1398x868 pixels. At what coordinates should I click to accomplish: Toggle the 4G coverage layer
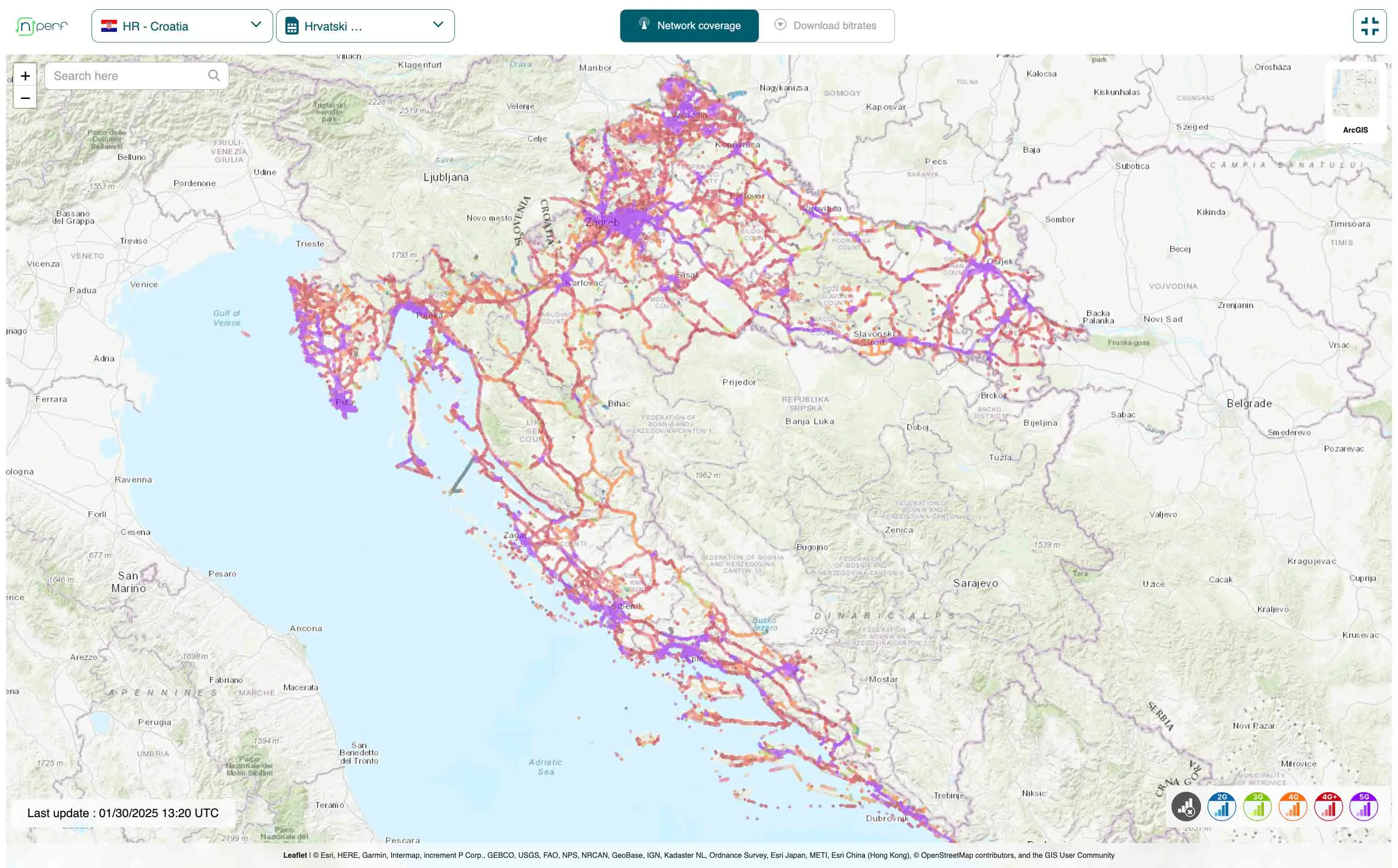point(1293,807)
